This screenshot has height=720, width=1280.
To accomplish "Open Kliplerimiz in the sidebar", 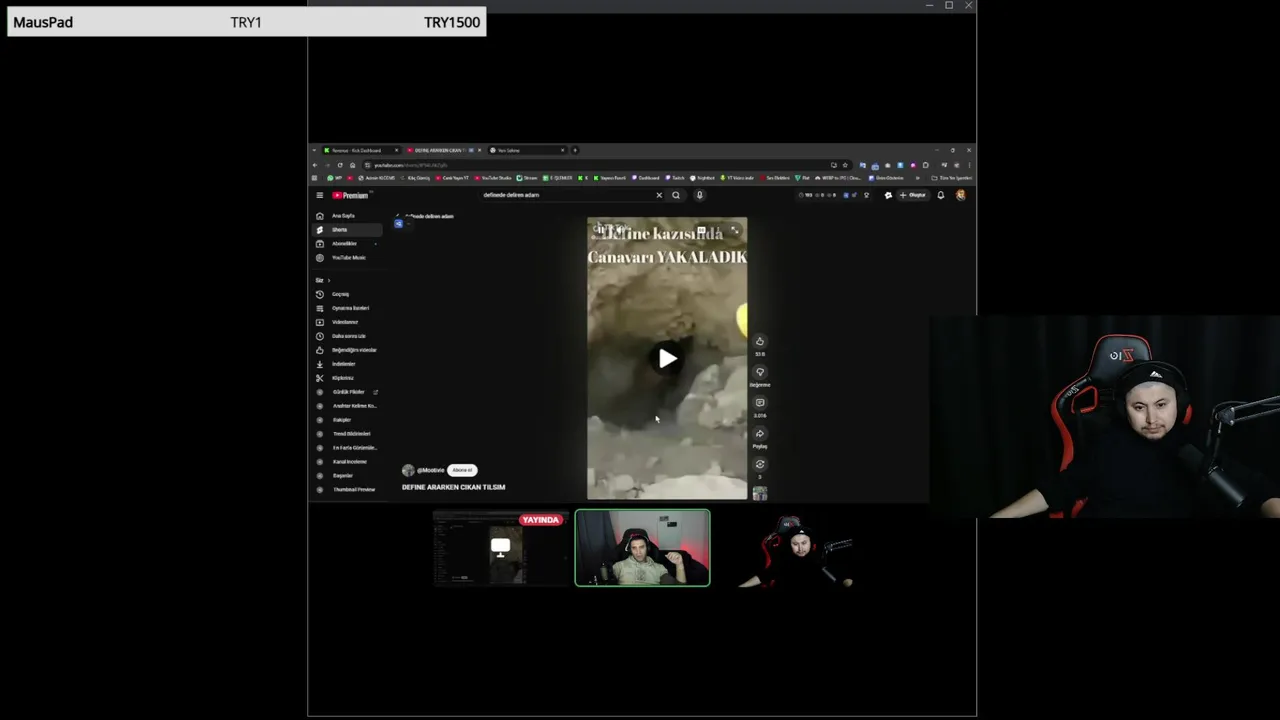I will pos(347,378).
